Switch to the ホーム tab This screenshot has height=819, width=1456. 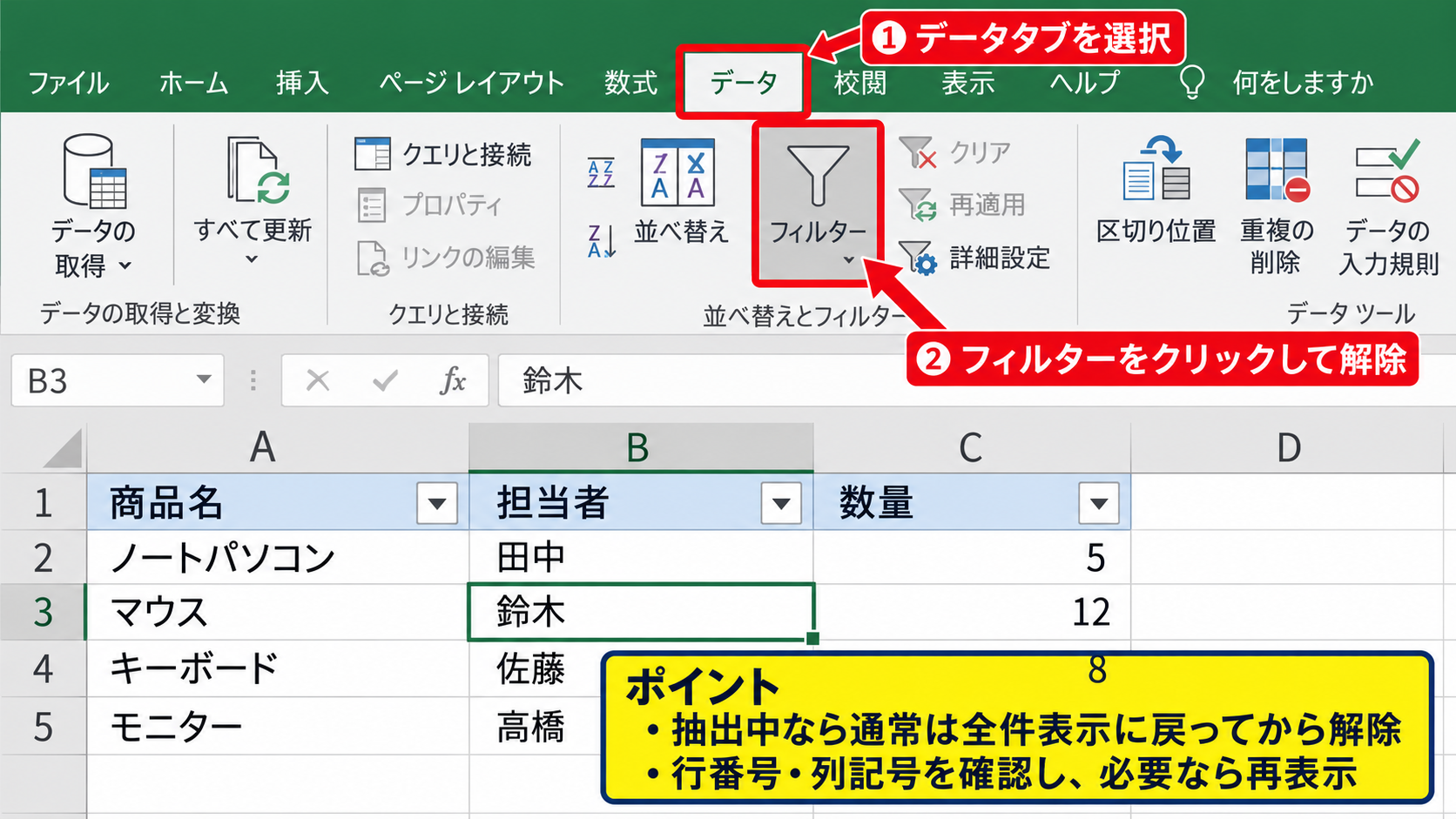(x=193, y=83)
